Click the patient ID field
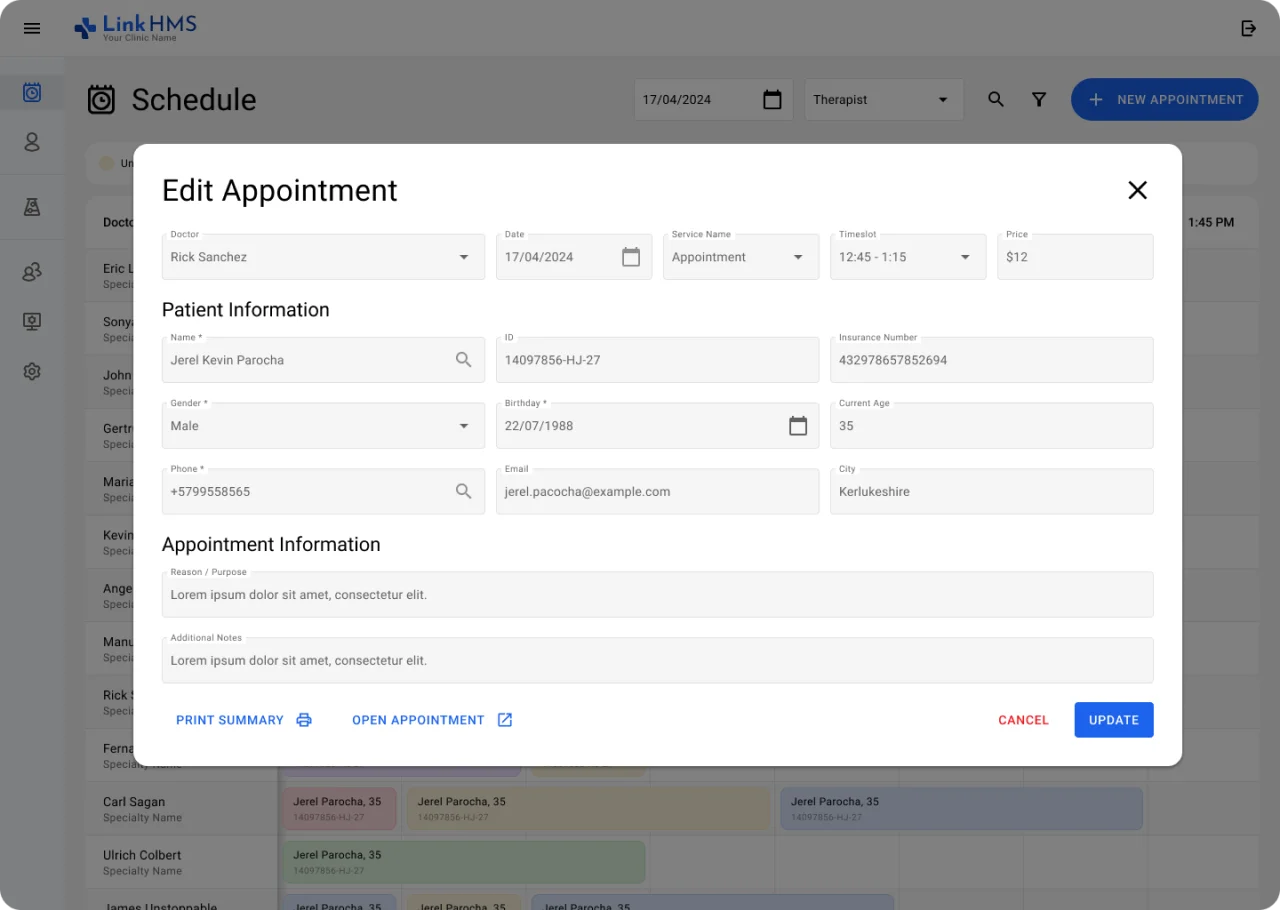1280x910 pixels. click(657, 360)
